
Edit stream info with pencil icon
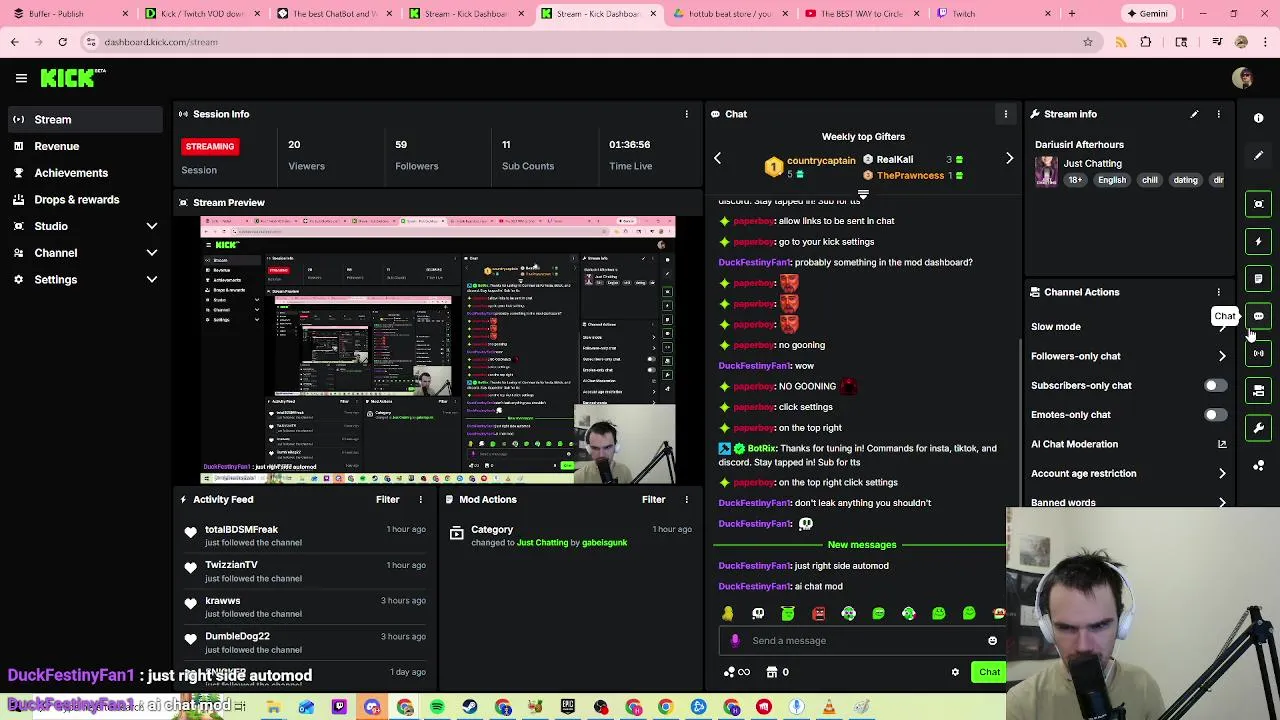(x=1194, y=114)
